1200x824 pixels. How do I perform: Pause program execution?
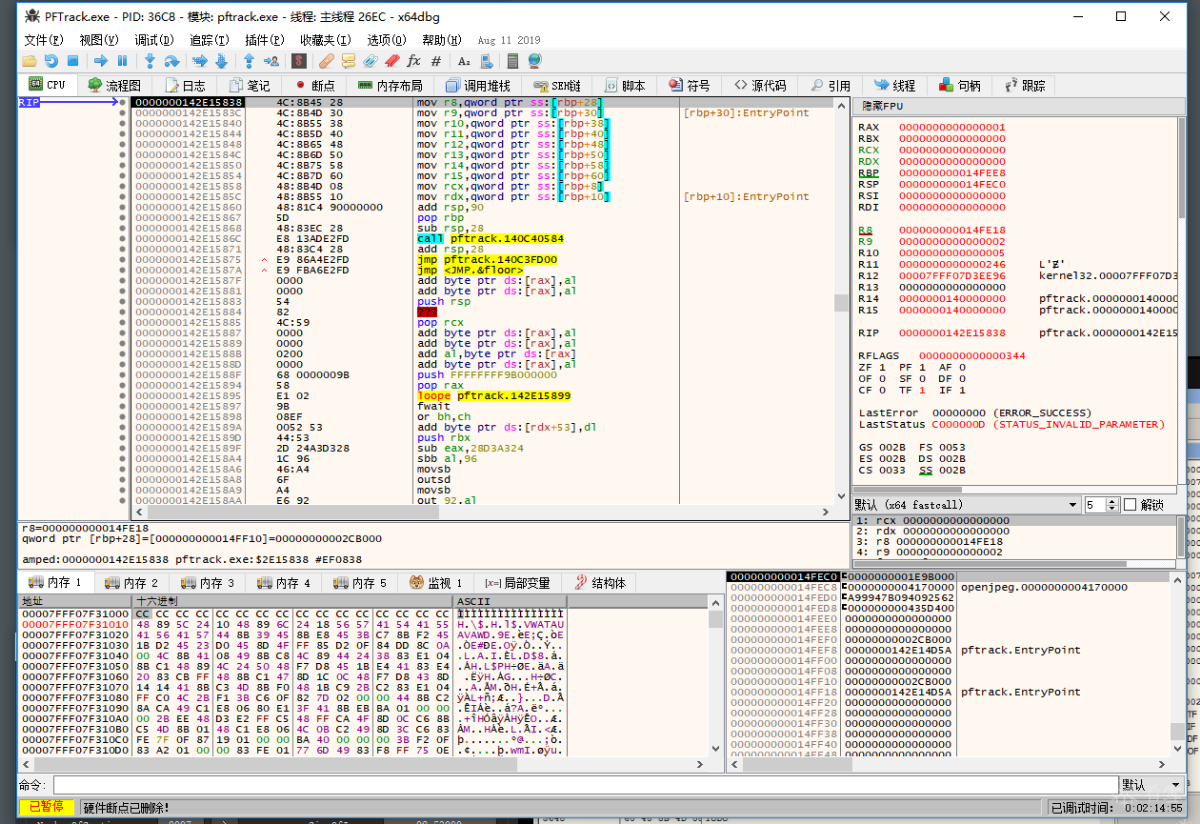122,61
